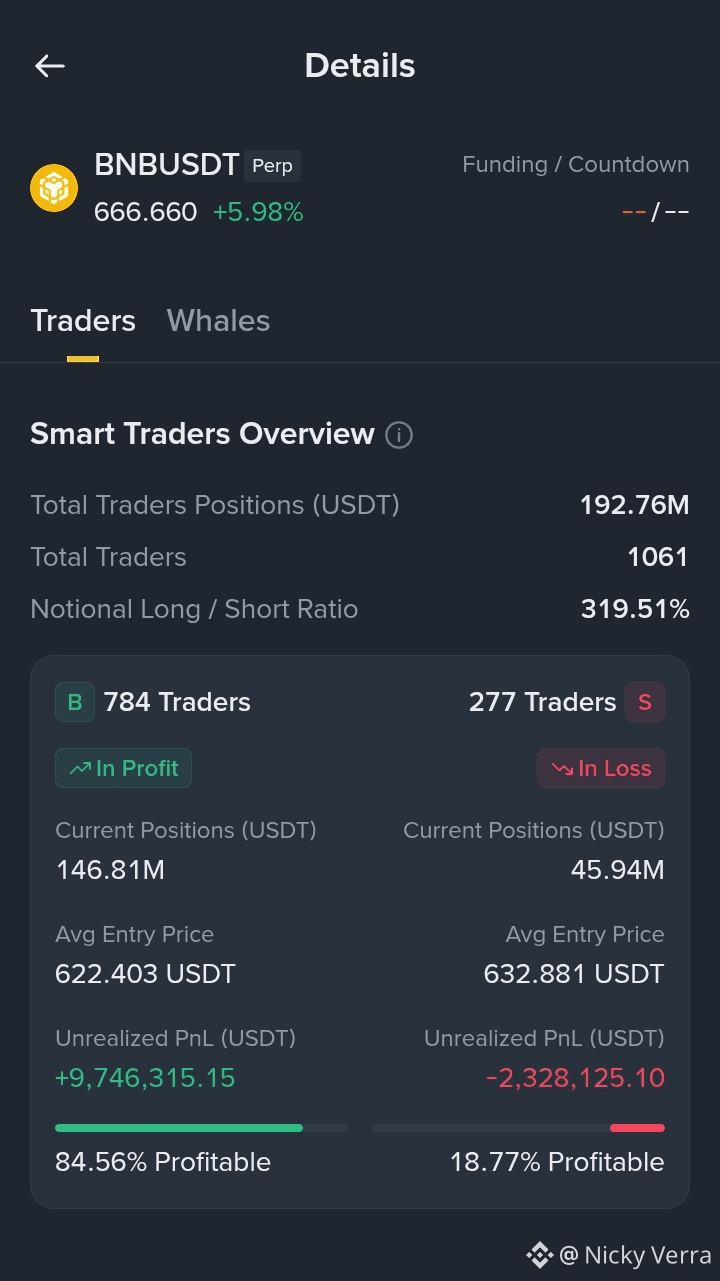720x1281 pixels.
Task: Tap the green B buy badge
Action: [75, 702]
